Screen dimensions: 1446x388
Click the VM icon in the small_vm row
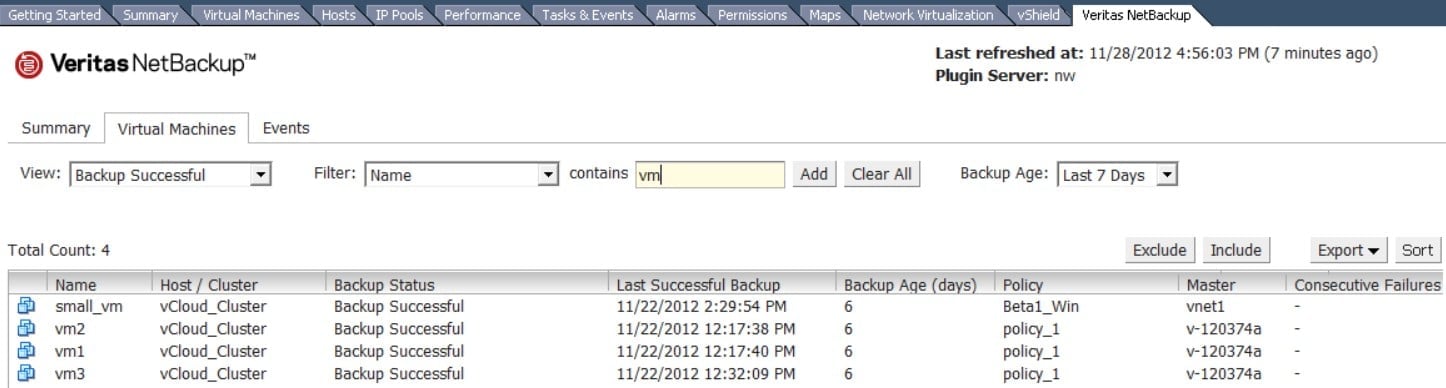tap(26, 306)
